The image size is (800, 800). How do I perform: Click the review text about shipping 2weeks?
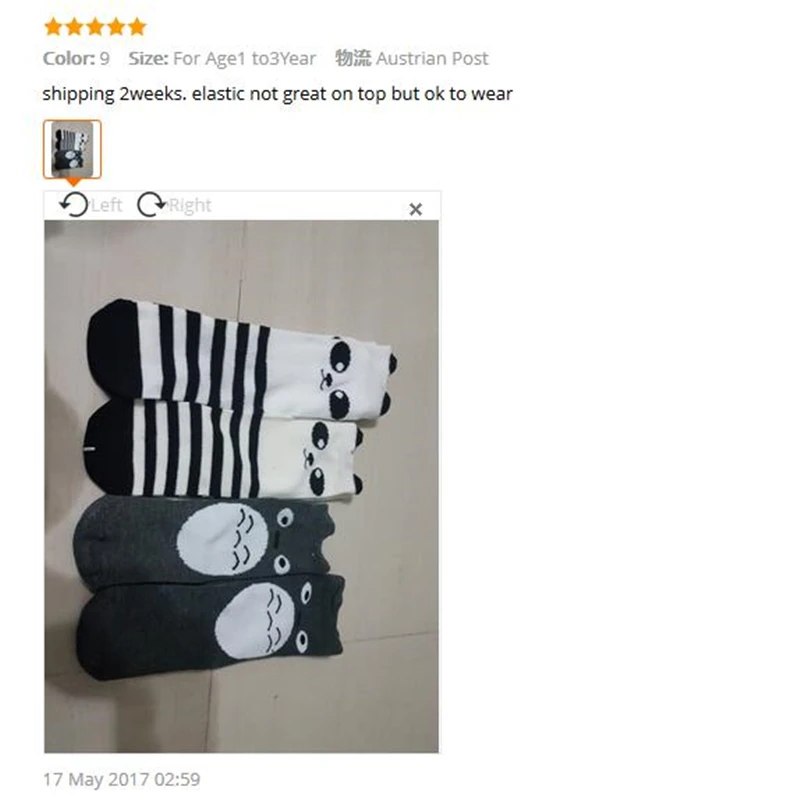click(x=277, y=94)
